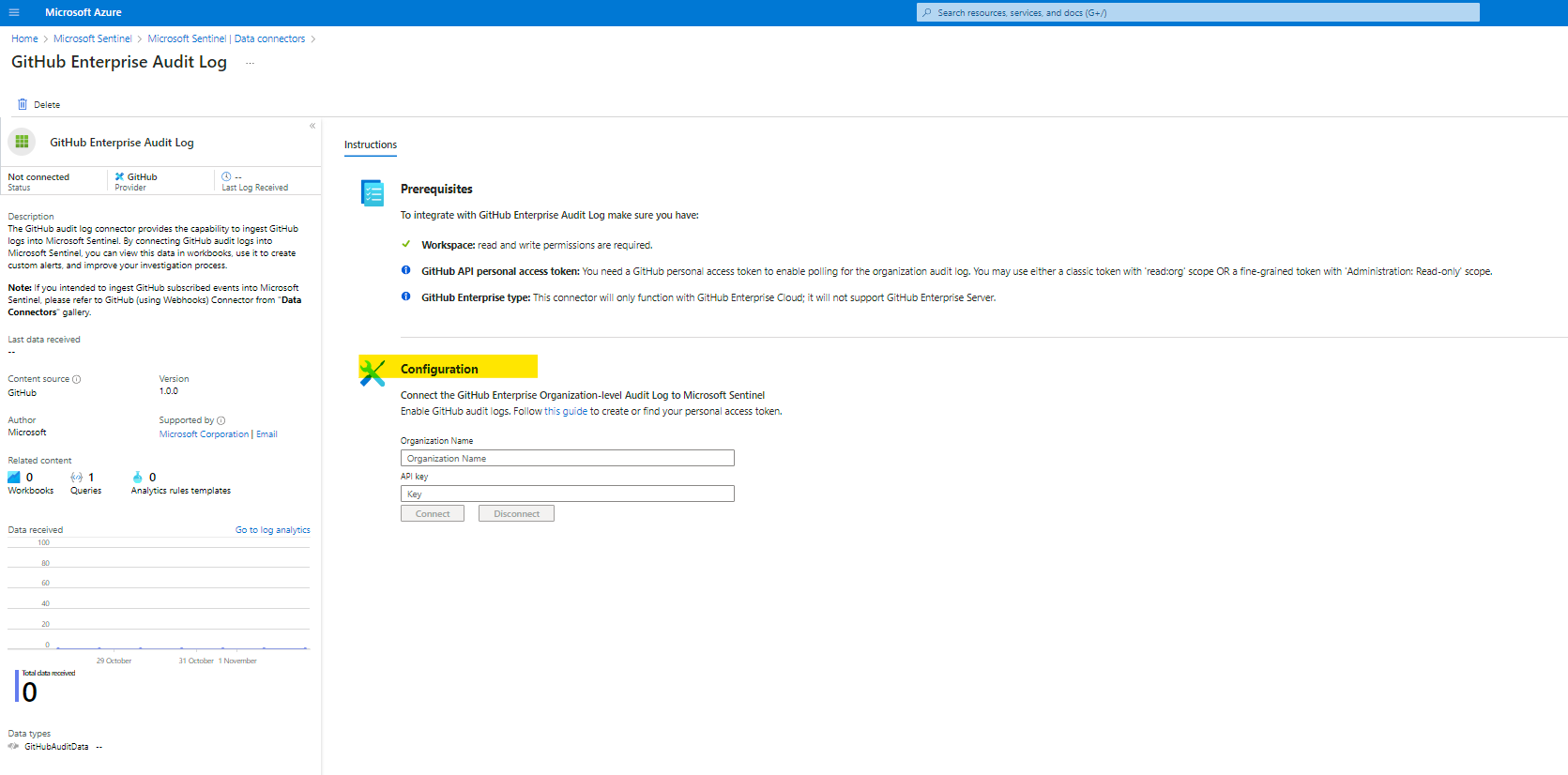This screenshot has height=775, width=1568.
Task: Focus the Organization Name input field
Action: (568, 458)
